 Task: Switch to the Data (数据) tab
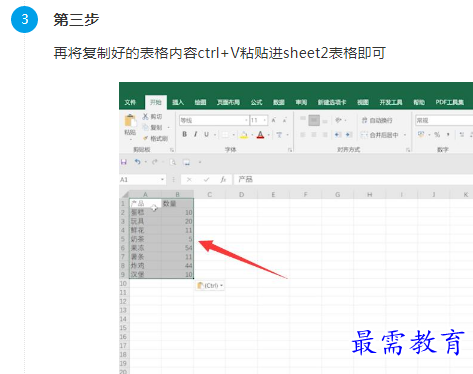point(279,102)
